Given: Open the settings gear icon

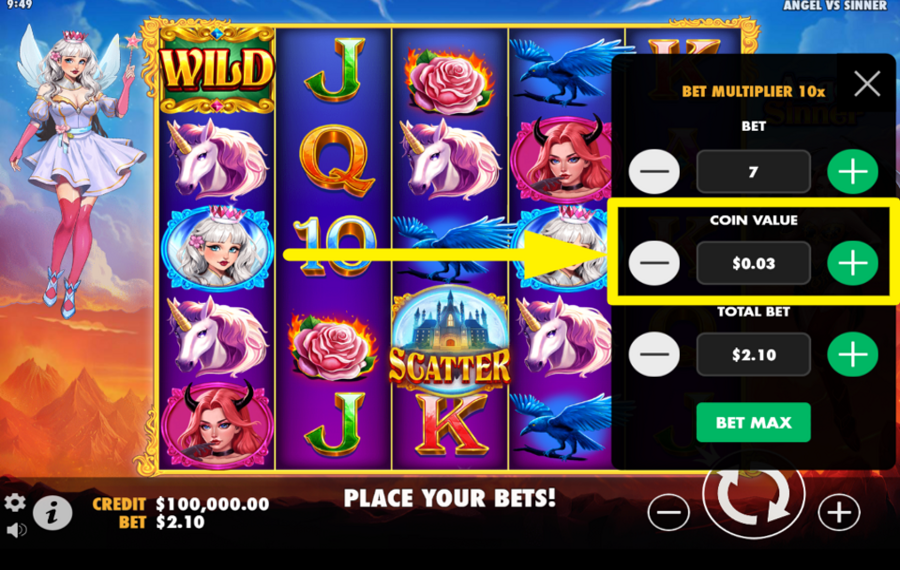Looking at the screenshot, I should pyautogui.click(x=15, y=503).
